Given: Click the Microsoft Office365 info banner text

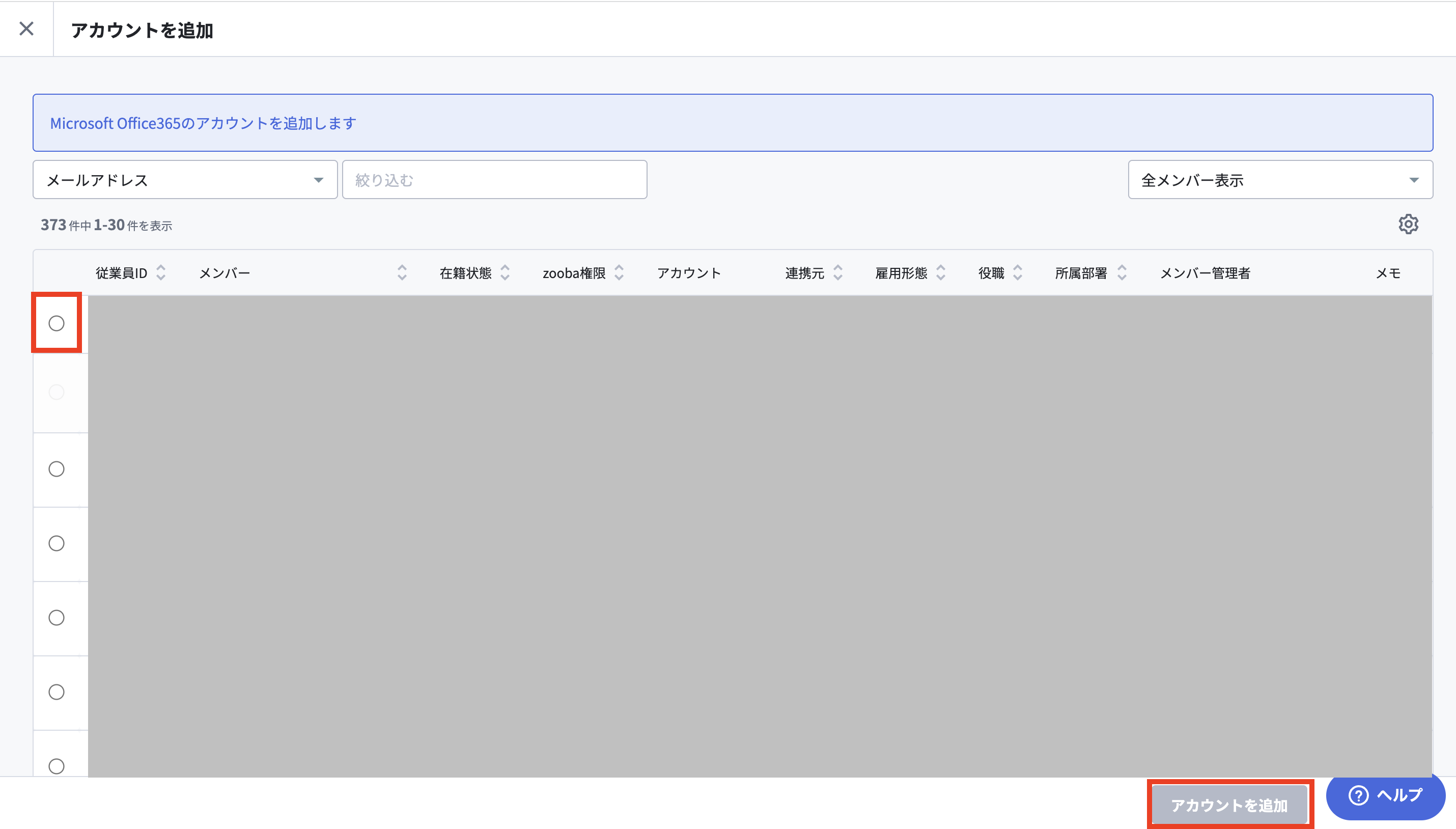Looking at the screenshot, I should pyautogui.click(x=203, y=123).
